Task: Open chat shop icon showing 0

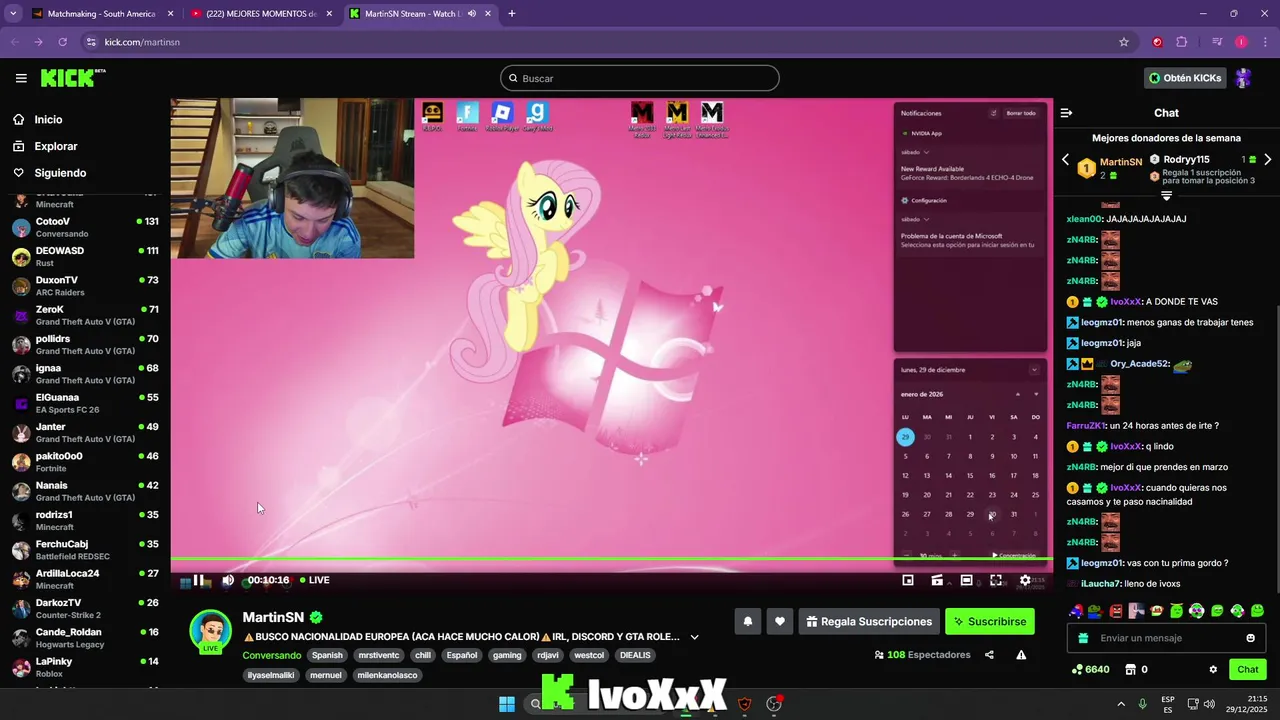Action: pos(1136,669)
